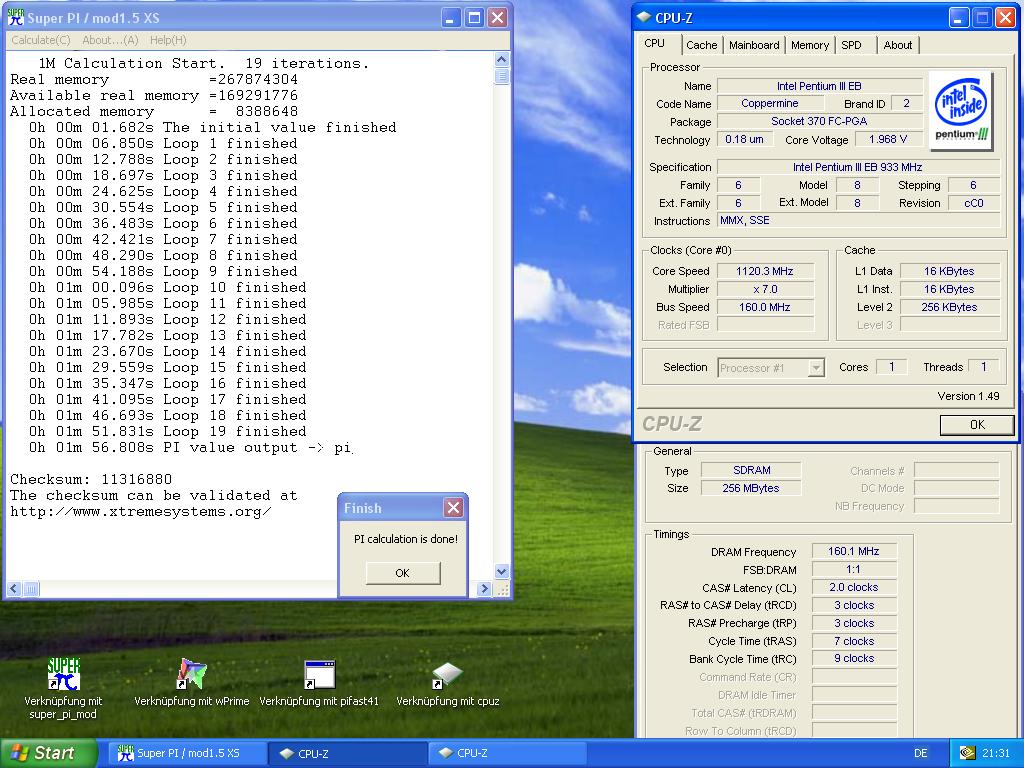Image resolution: width=1024 pixels, height=768 pixels.
Task: Click the PI value output line
Action: click(x=190, y=448)
